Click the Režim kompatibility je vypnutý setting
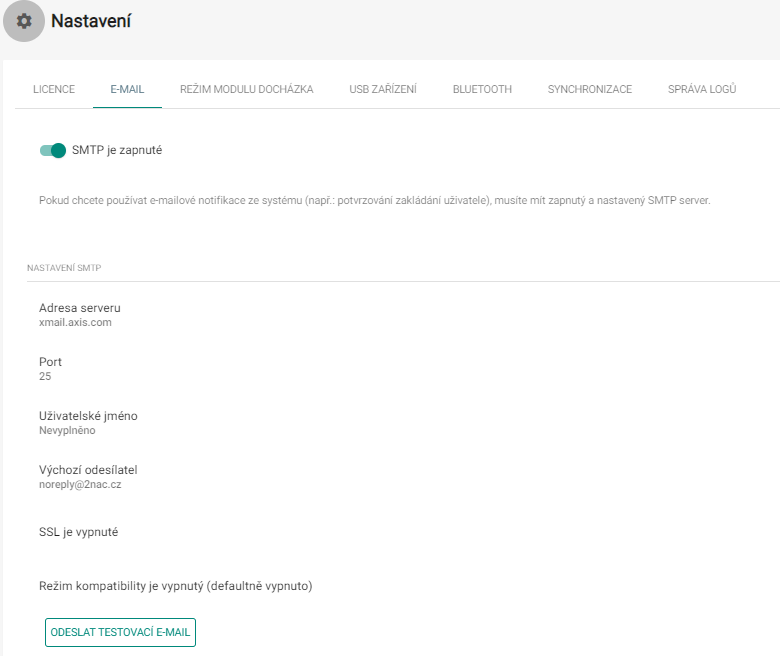The image size is (780, 656). pos(176,586)
